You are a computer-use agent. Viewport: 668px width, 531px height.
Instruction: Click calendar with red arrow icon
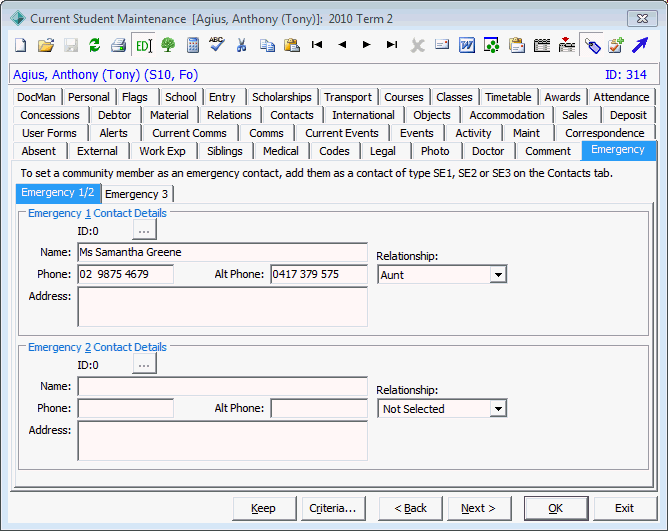(x=567, y=45)
